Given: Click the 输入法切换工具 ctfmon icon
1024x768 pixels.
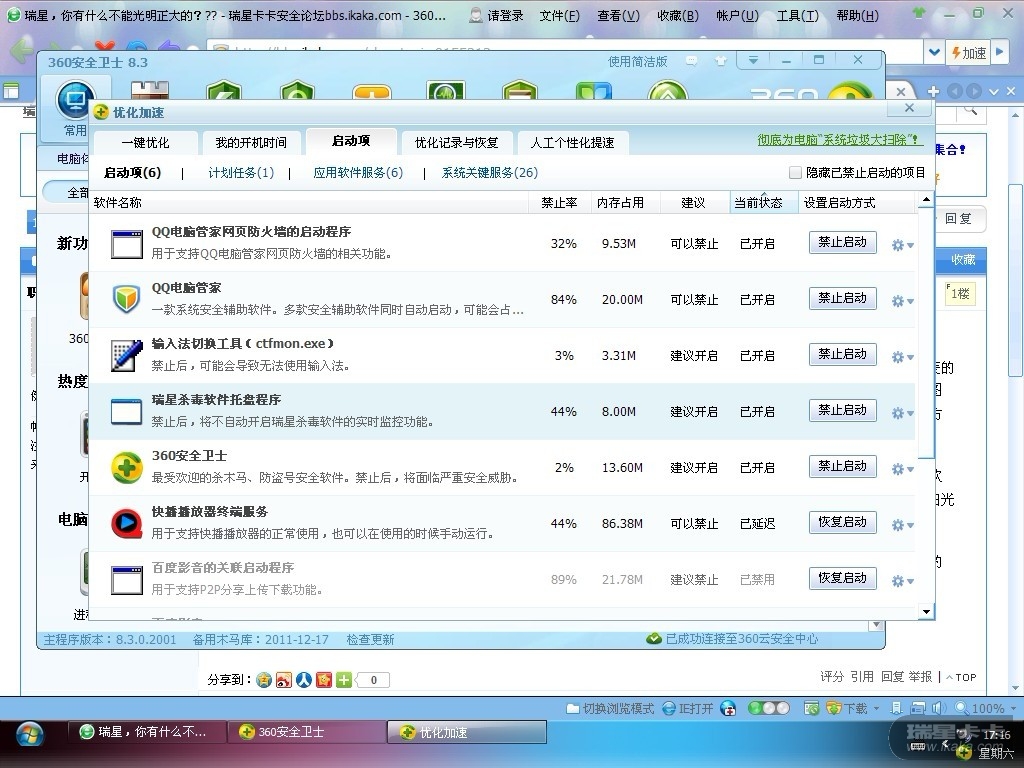Looking at the screenshot, I should pos(126,355).
